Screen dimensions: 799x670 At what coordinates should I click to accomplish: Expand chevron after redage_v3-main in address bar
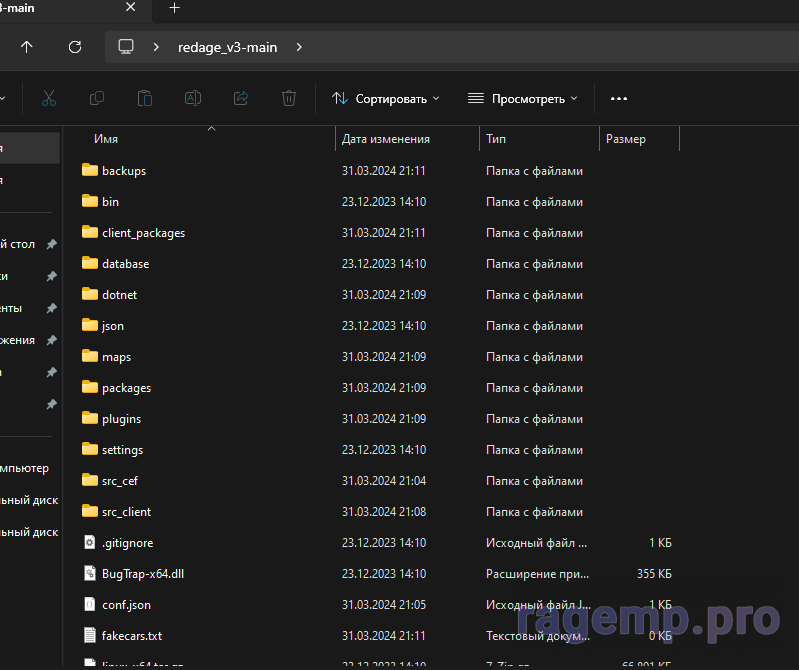coord(299,47)
